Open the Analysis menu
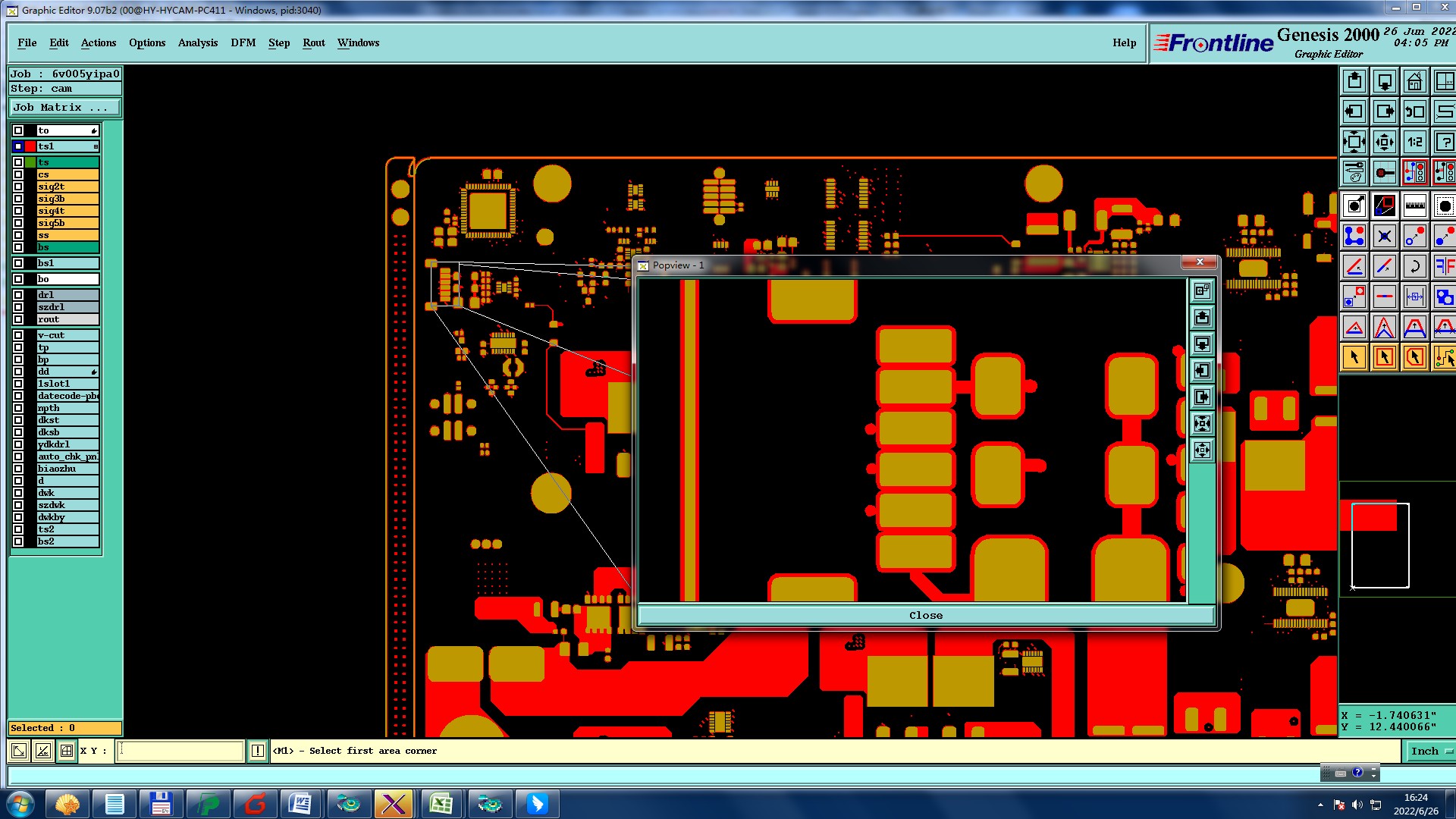Screen dimensions: 1456x819 click(197, 43)
